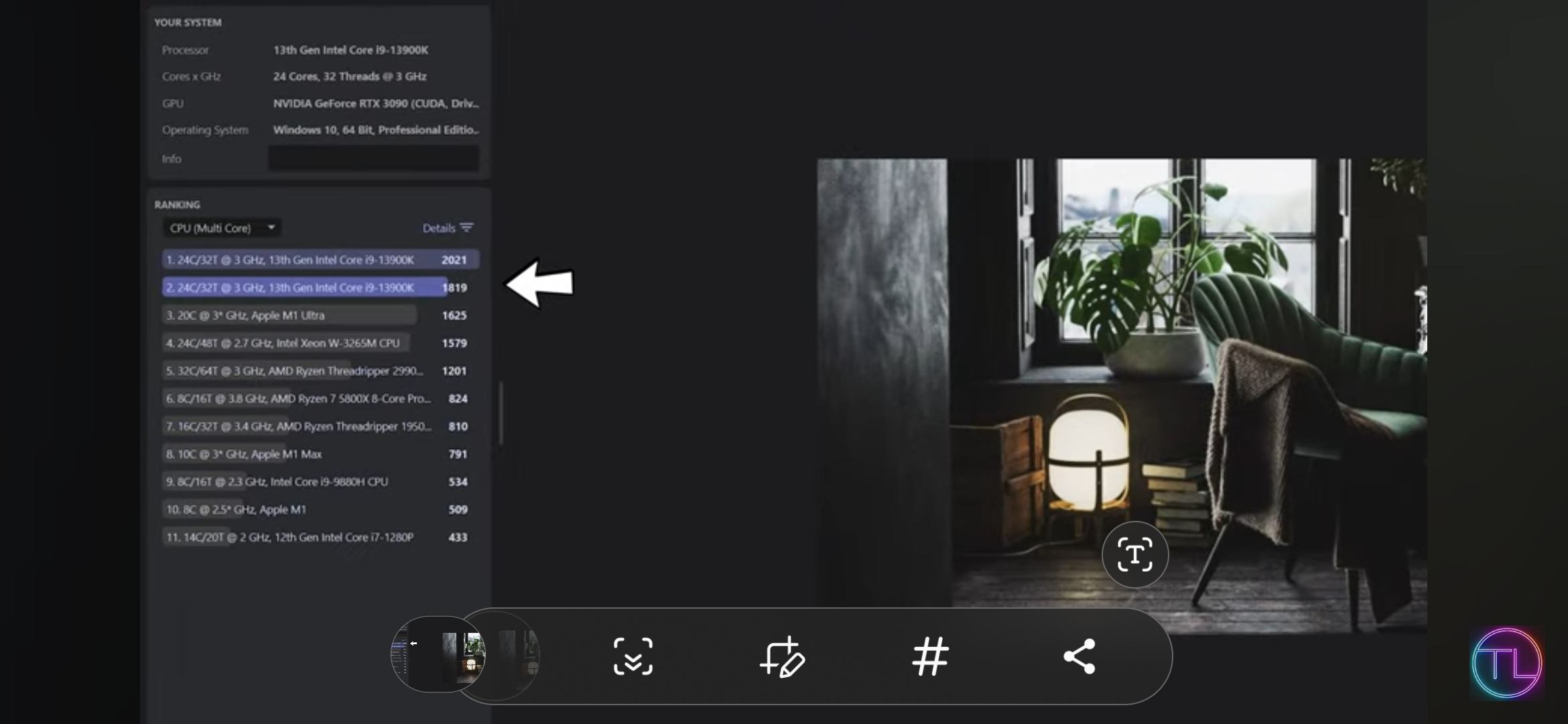Viewport: 1568px width, 724px height.
Task: Click the Details link in Ranking
Action: (x=438, y=228)
